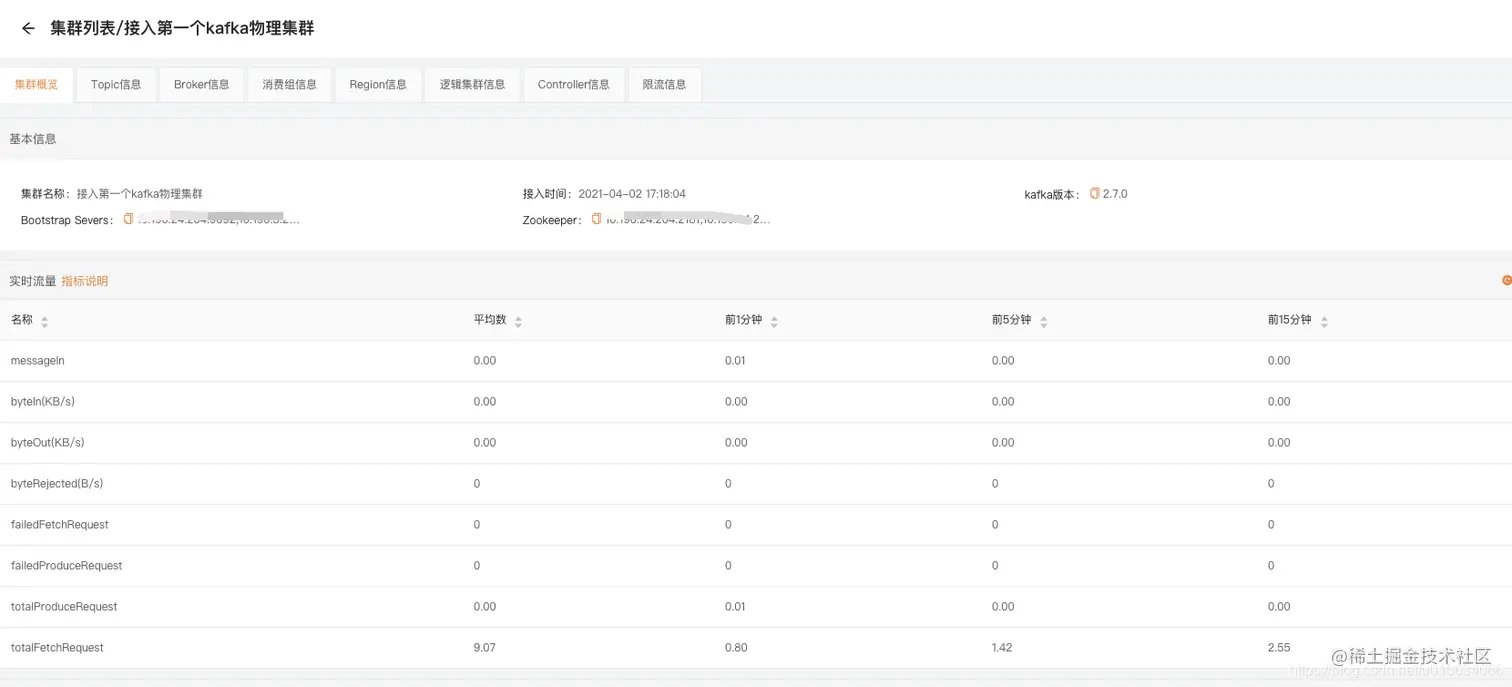Click the failedFetchRequest row name
The image size is (1512, 687).
pyautogui.click(x=60, y=524)
